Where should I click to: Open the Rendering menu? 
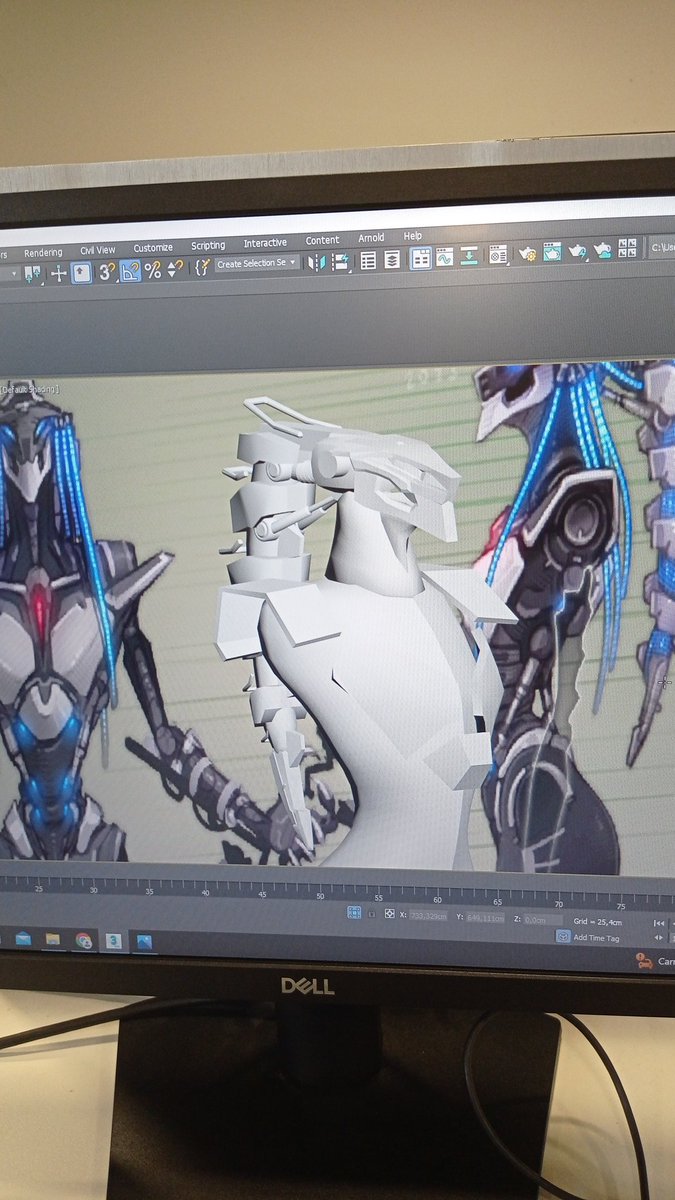coord(42,252)
